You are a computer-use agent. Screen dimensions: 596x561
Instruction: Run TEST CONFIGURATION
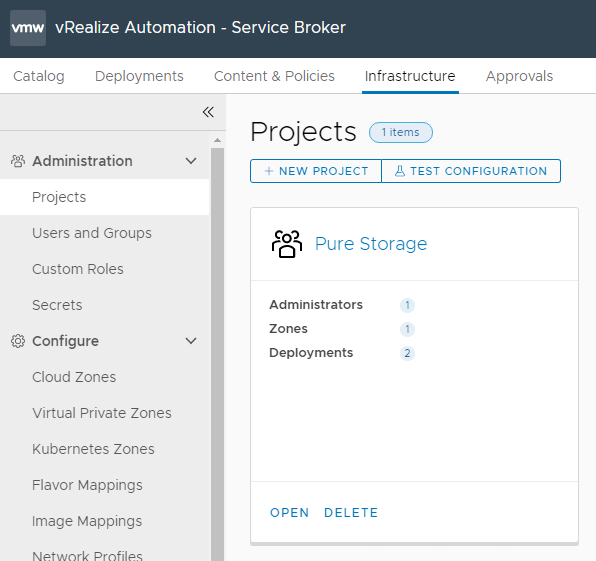471,171
